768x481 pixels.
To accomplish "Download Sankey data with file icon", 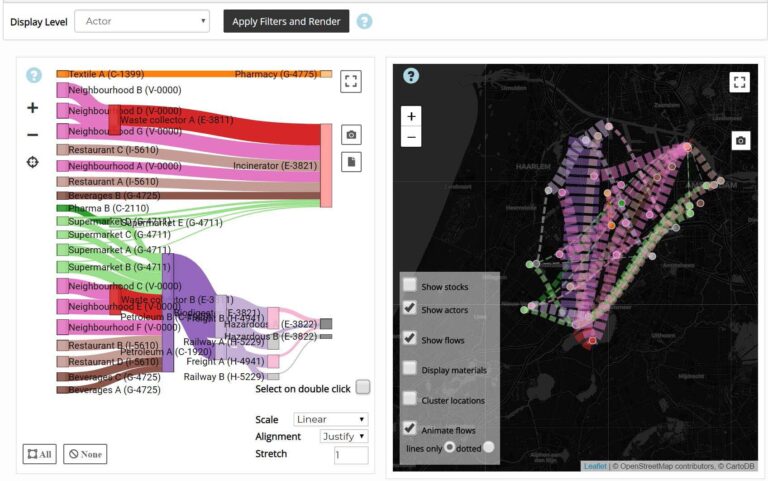I will [351, 162].
